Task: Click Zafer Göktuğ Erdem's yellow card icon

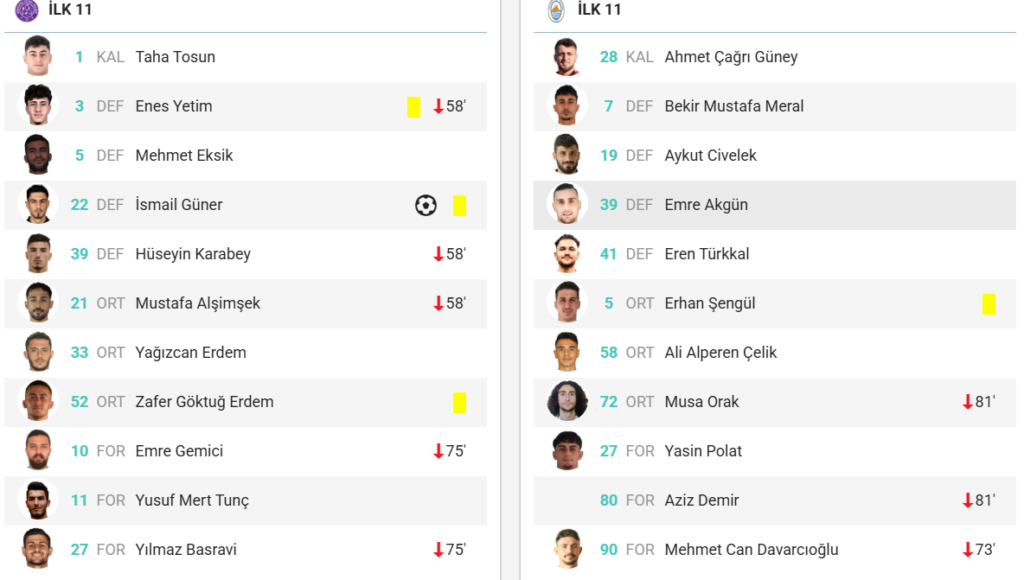Action: pos(460,402)
